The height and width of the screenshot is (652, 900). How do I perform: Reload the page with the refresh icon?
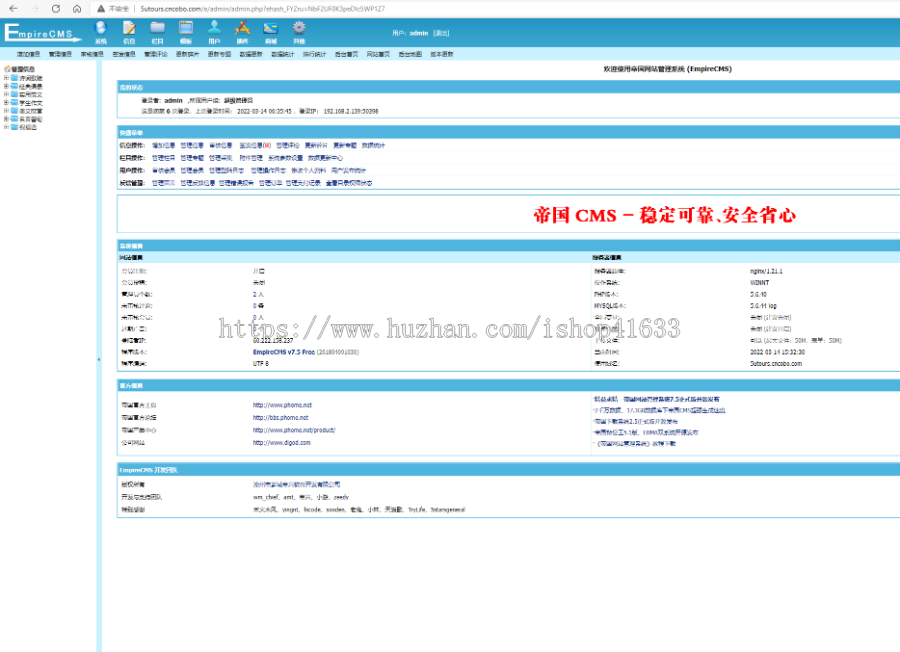click(x=56, y=9)
